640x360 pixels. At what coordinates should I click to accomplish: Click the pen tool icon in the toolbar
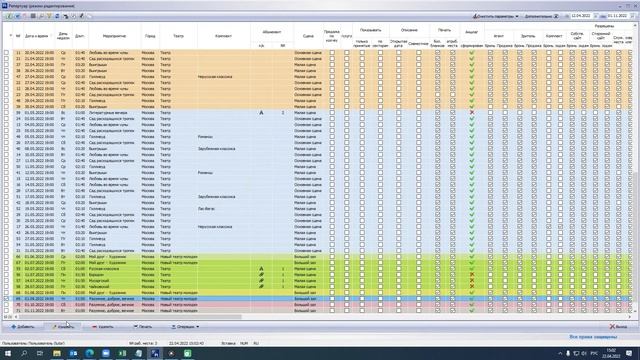pyautogui.click(x=82, y=16)
